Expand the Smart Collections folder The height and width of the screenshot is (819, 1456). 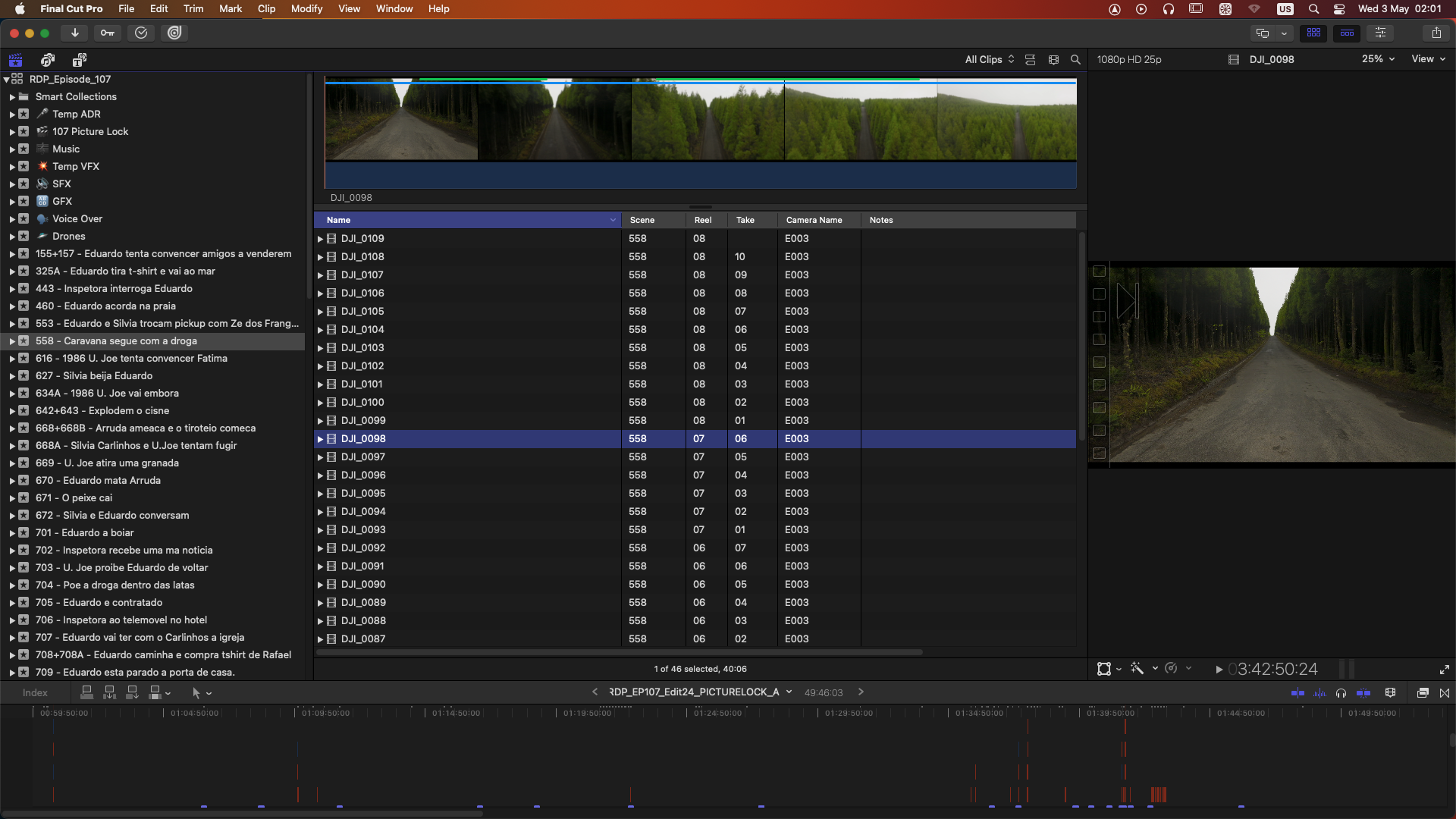pyautogui.click(x=12, y=96)
